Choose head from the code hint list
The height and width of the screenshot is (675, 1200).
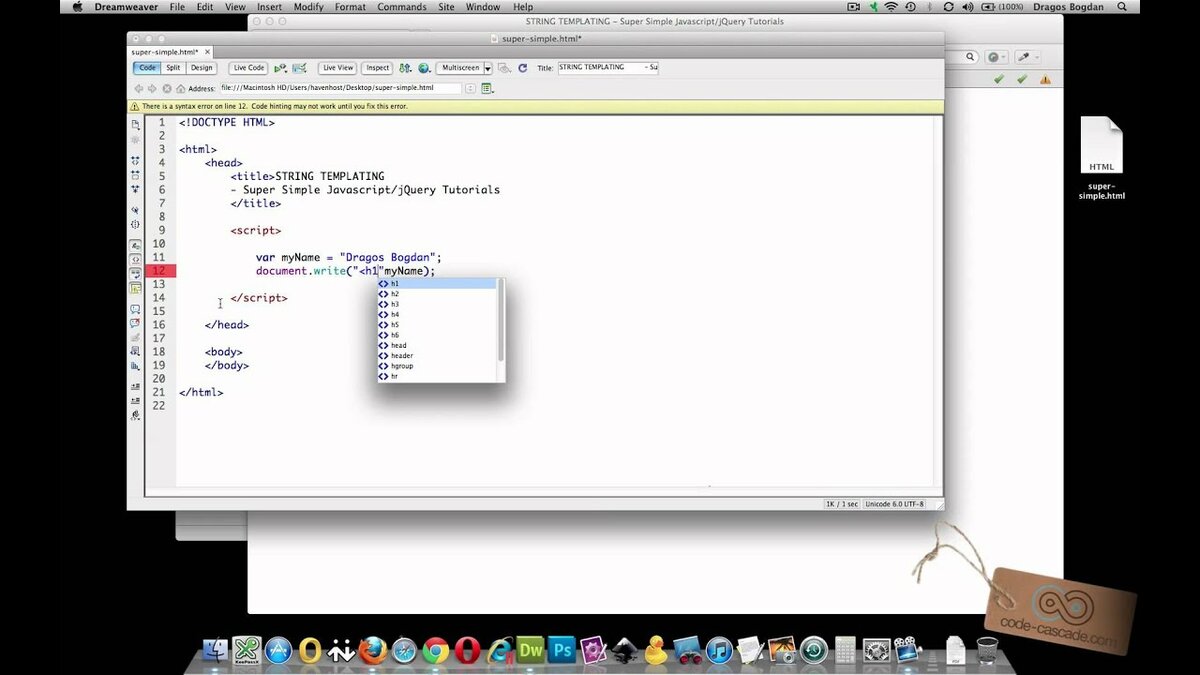[x=436, y=345]
